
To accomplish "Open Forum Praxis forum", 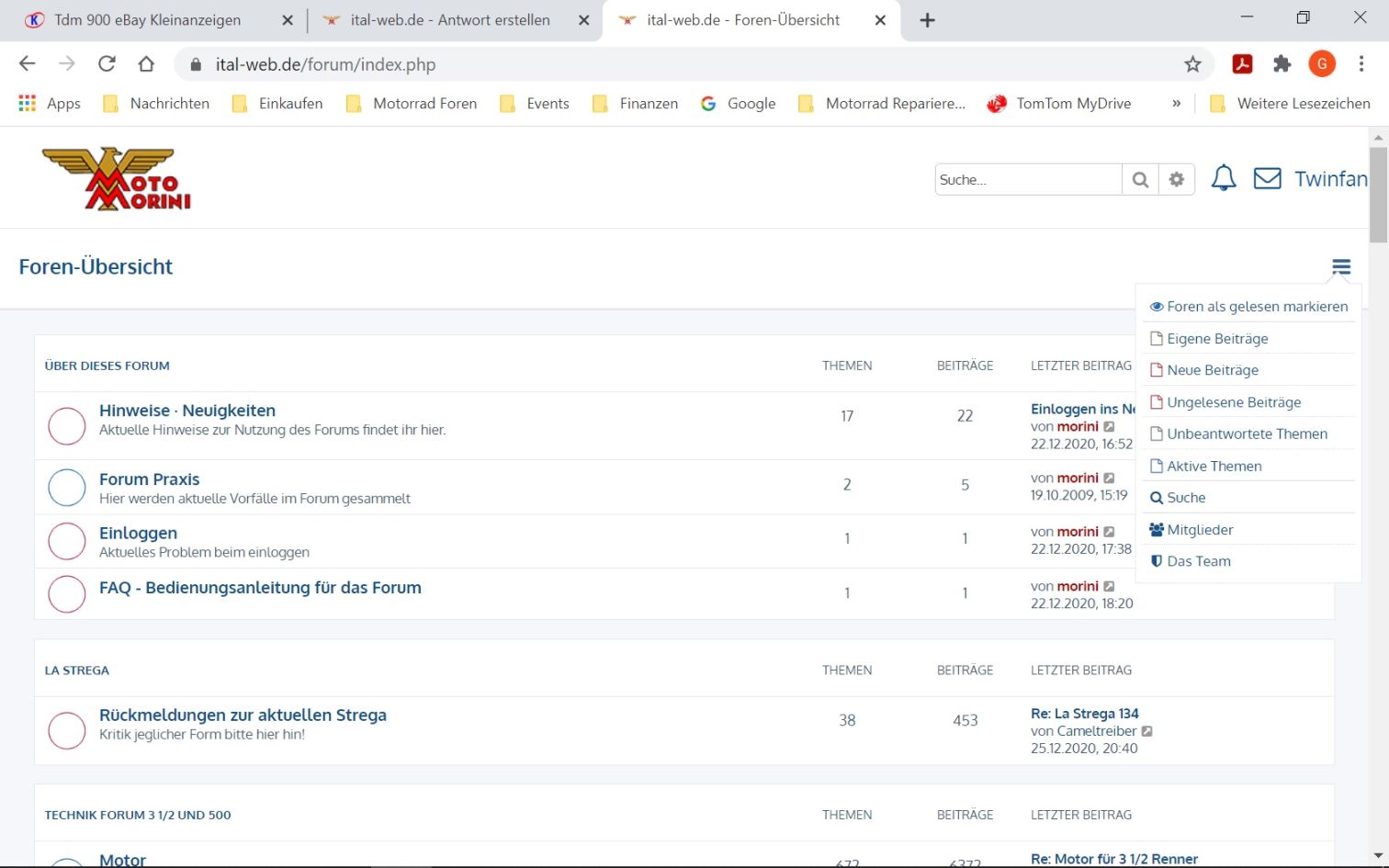I will click(149, 479).
